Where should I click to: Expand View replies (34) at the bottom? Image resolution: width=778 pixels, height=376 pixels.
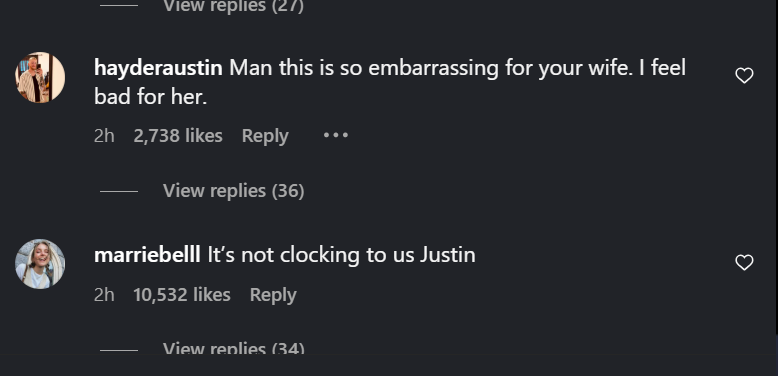[x=234, y=348]
